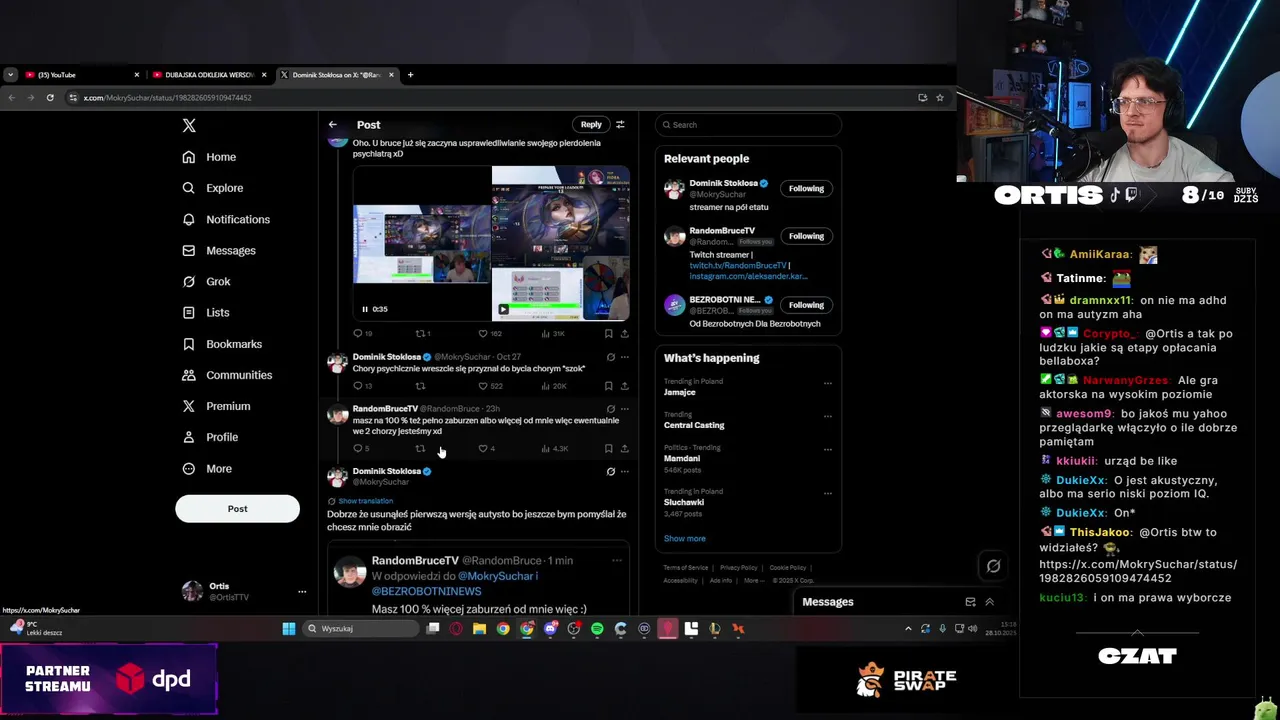1280x720 pixels.
Task: Open more options for Jamajce trend
Action: 827,383
